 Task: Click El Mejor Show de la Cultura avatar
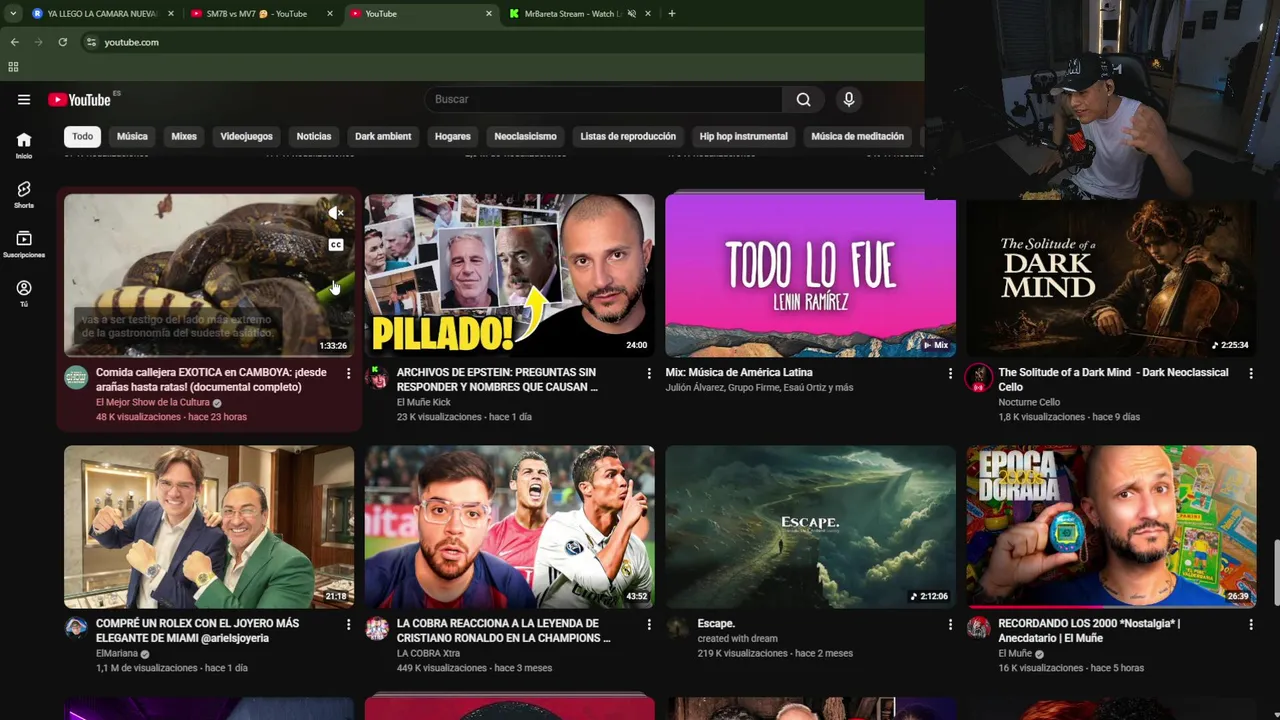click(76, 377)
